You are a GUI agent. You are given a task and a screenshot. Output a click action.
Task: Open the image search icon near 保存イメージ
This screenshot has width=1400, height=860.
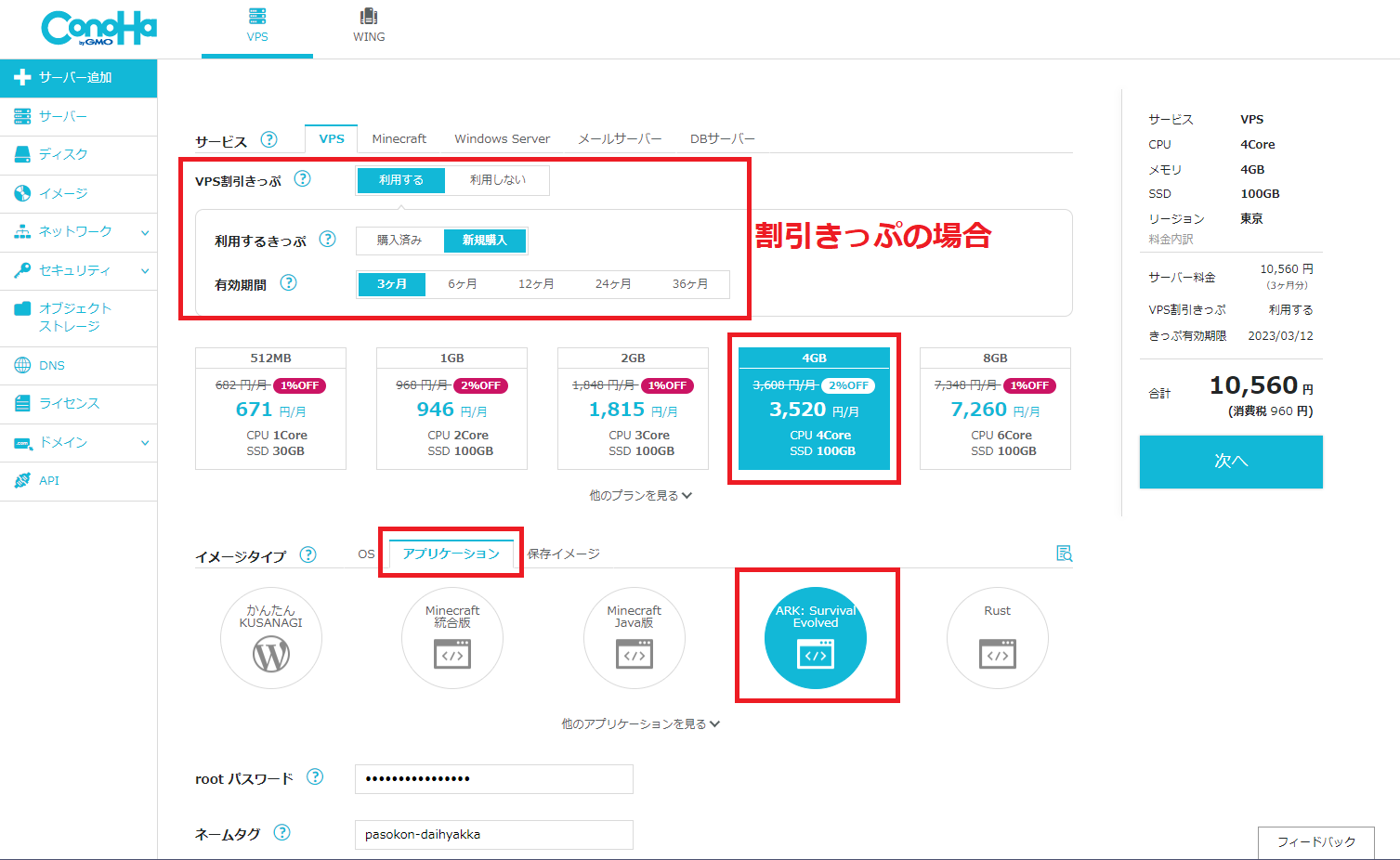pyautogui.click(x=1064, y=554)
